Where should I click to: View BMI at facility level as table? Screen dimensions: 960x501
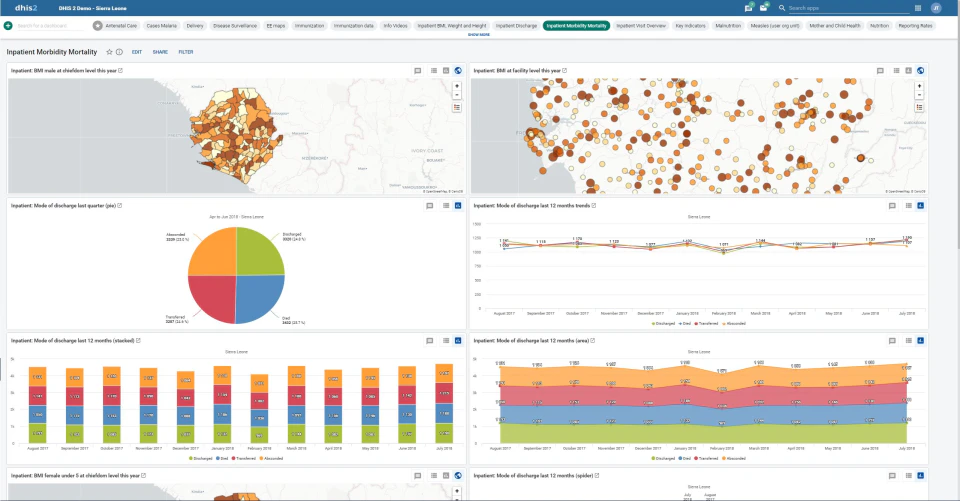[x=894, y=71]
